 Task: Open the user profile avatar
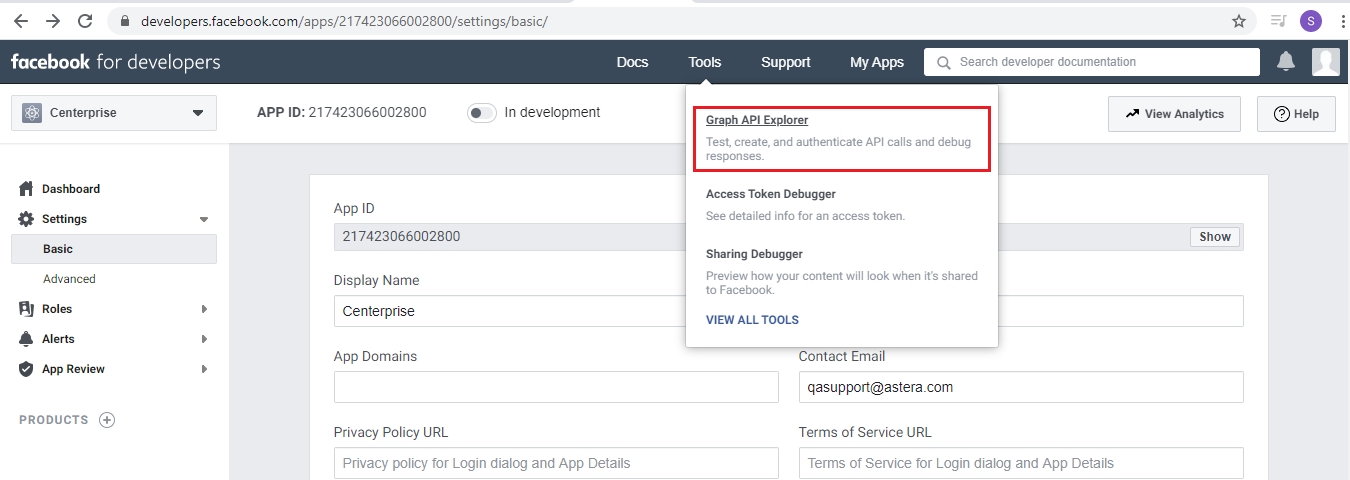(x=1325, y=62)
